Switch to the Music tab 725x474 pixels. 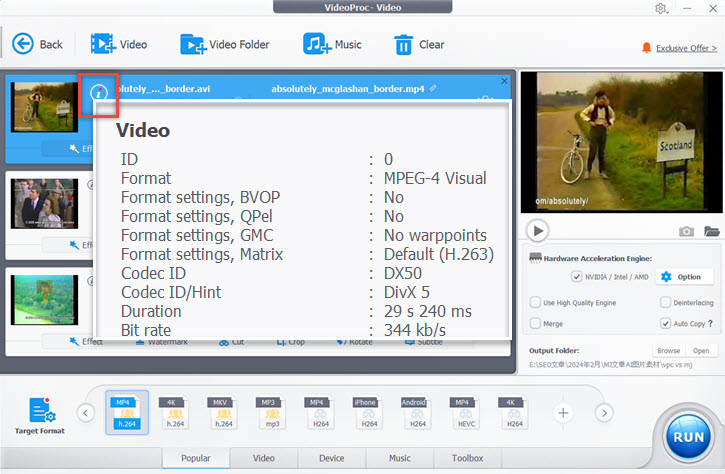click(399, 458)
